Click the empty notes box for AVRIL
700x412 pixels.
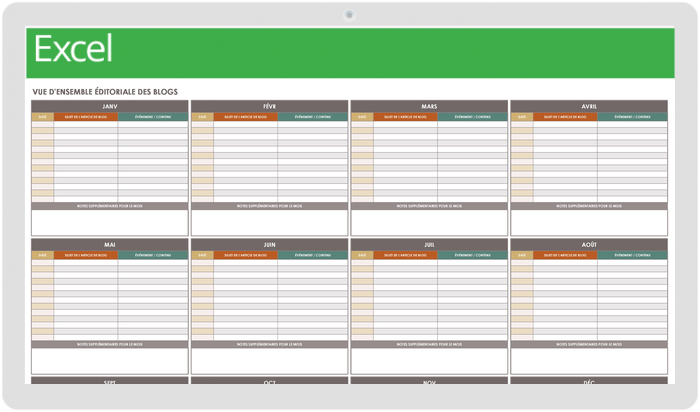pos(589,223)
